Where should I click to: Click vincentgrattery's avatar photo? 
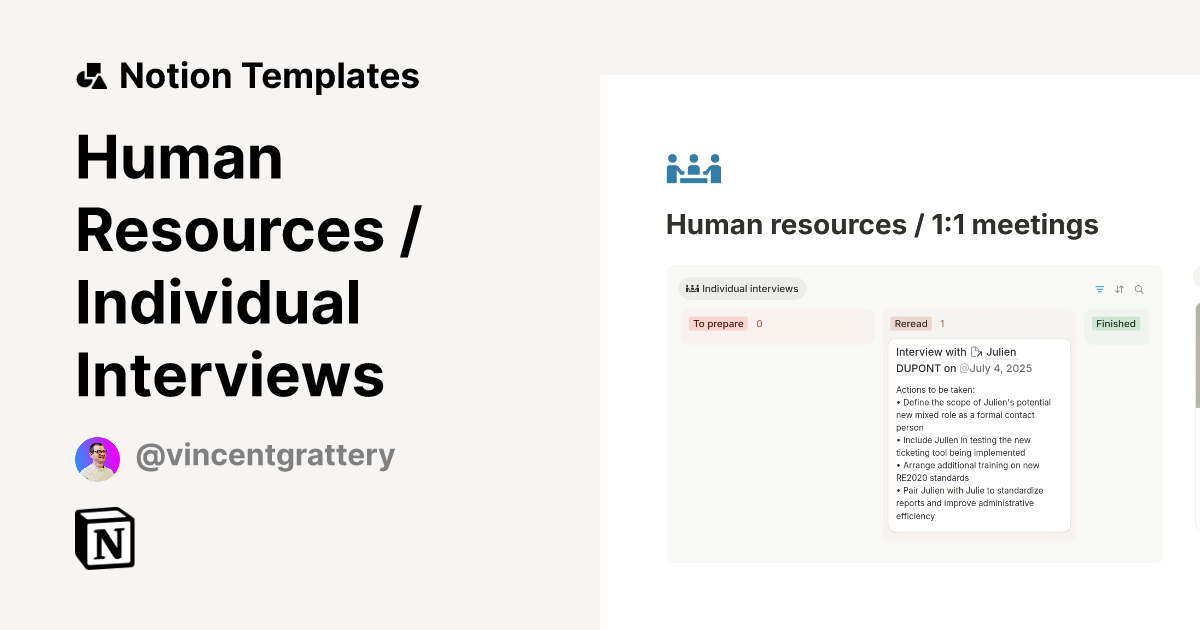97,458
